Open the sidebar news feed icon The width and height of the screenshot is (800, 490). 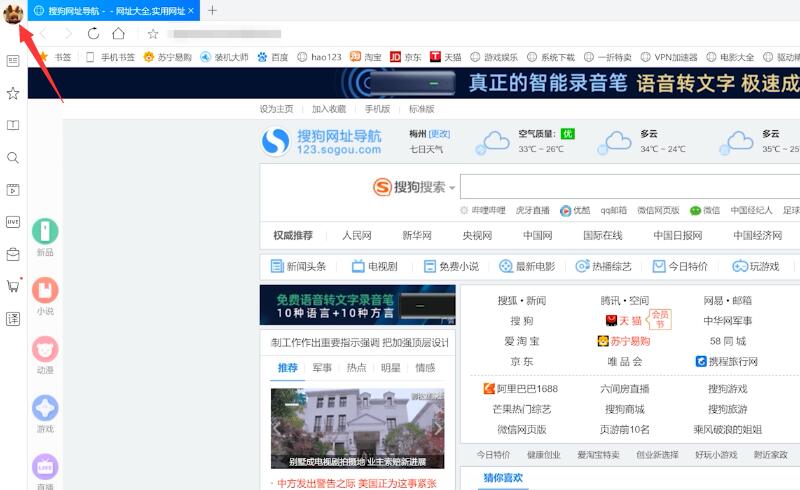click(x=13, y=61)
